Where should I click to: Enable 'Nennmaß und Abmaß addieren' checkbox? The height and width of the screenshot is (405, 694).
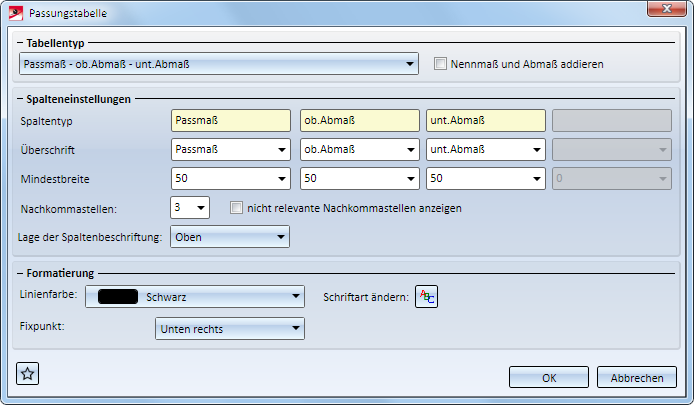(440, 65)
